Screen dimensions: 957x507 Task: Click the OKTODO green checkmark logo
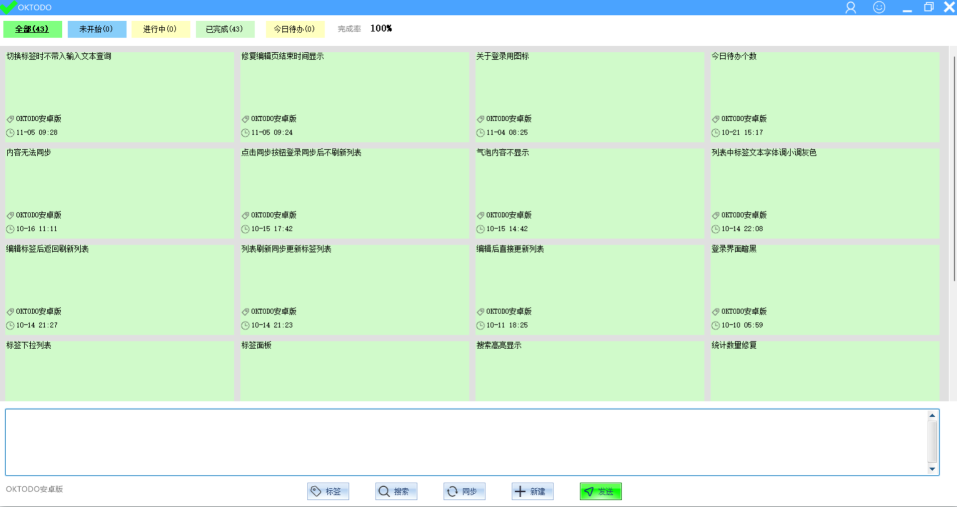pos(8,7)
